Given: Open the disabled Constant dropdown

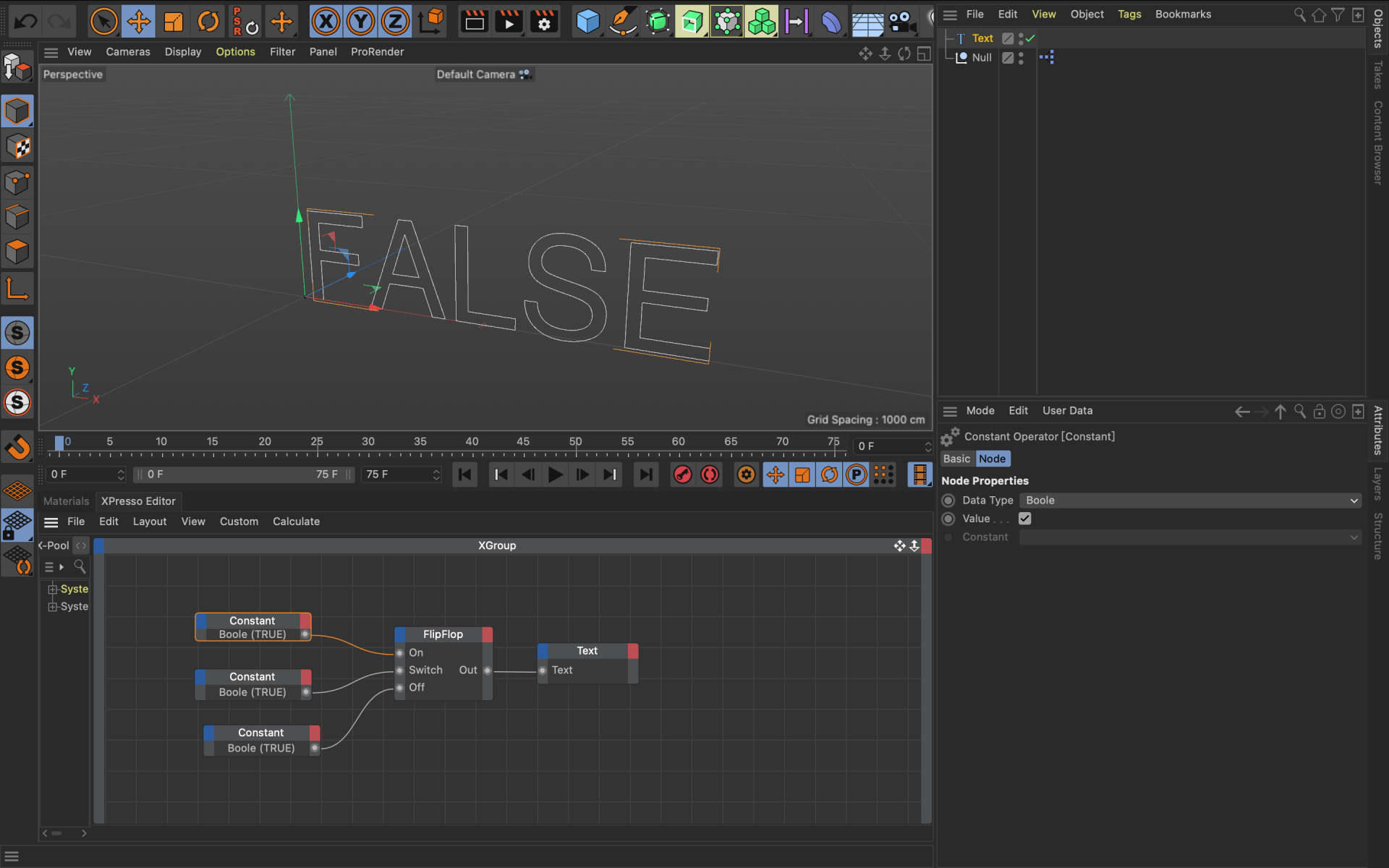Looking at the screenshot, I should [x=1192, y=537].
